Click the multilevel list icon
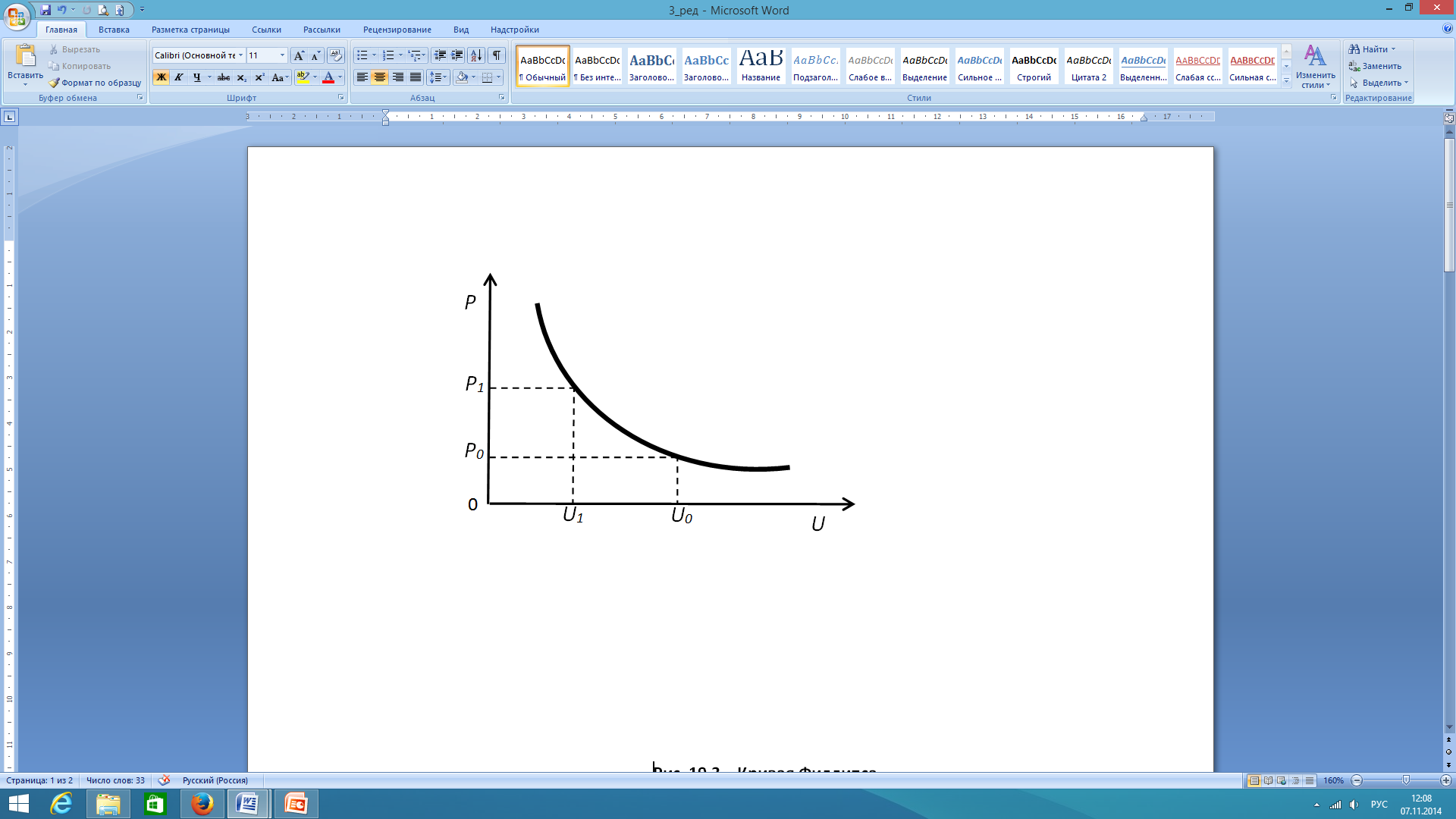The height and width of the screenshot is (819, 1456). pos(414,55)
